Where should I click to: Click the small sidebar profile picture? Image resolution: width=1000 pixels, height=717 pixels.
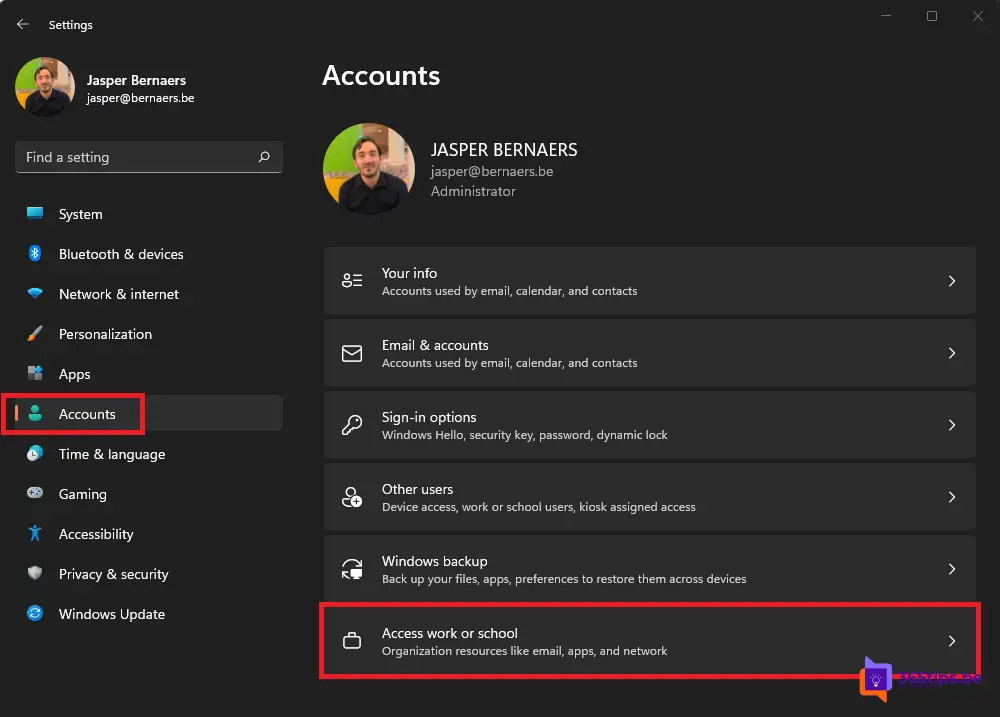pos(45,87)
